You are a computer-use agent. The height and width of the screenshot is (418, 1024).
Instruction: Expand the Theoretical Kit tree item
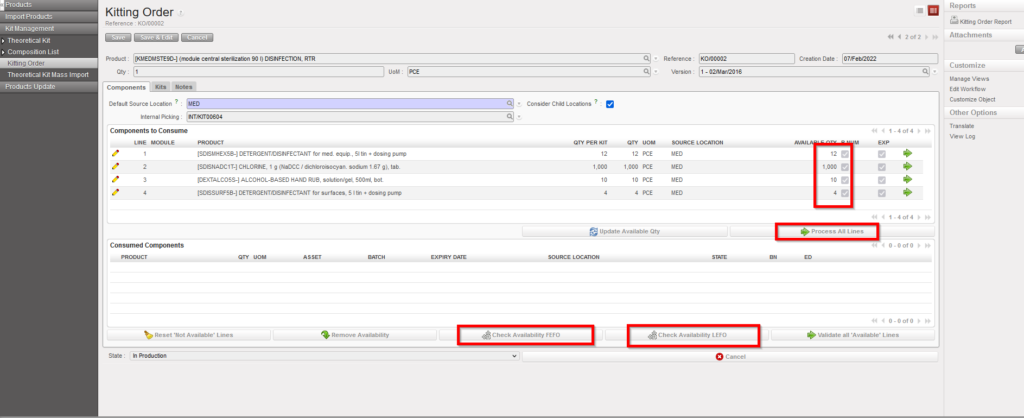[x=4, y=40]
